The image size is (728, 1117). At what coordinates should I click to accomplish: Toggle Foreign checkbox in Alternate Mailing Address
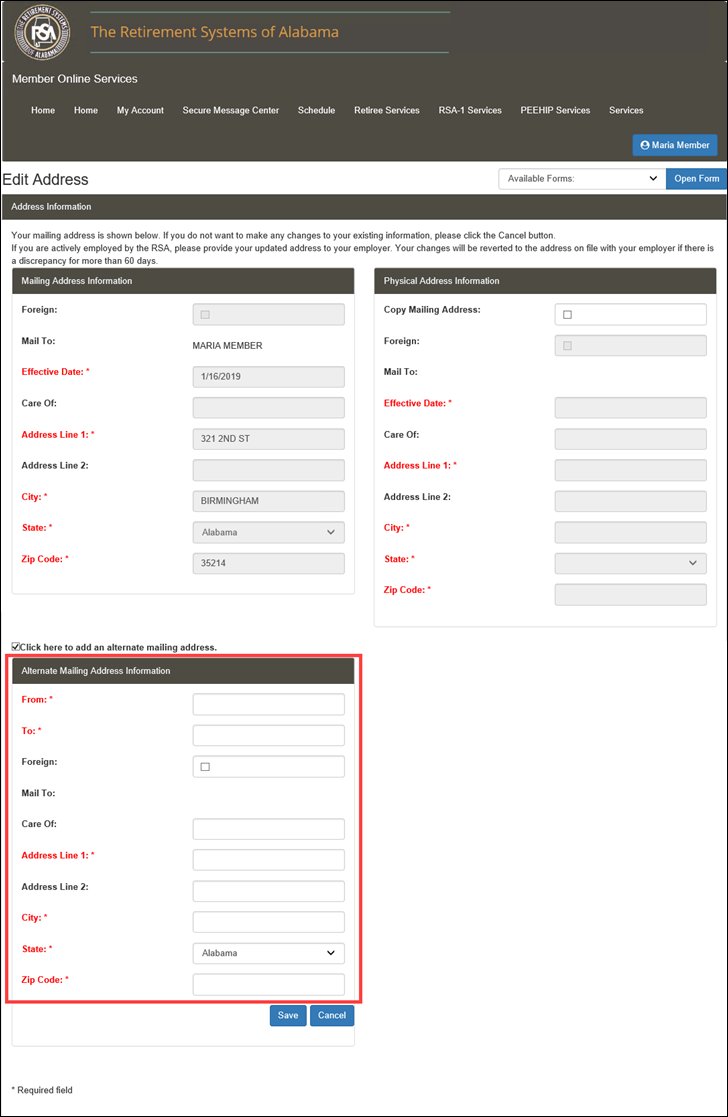click(x=205, y=767)
